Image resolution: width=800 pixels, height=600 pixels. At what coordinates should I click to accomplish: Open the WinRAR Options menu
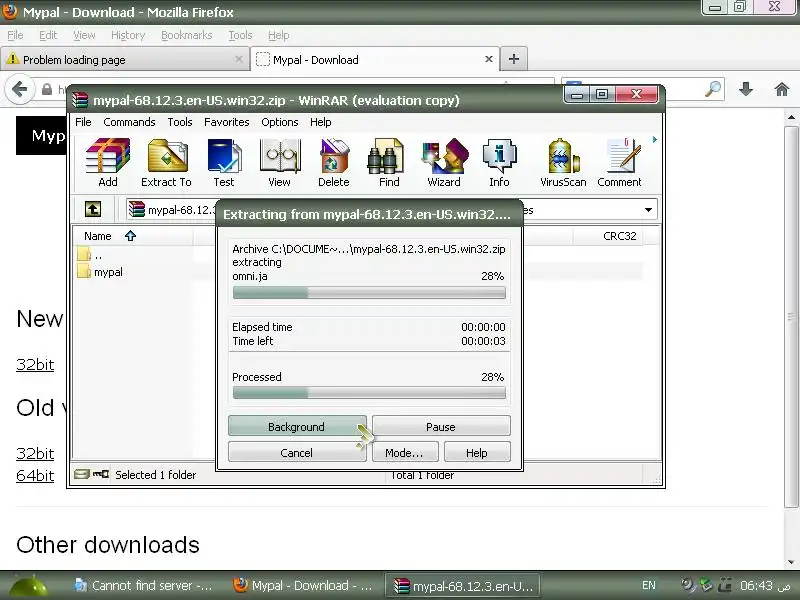(280, 122)
